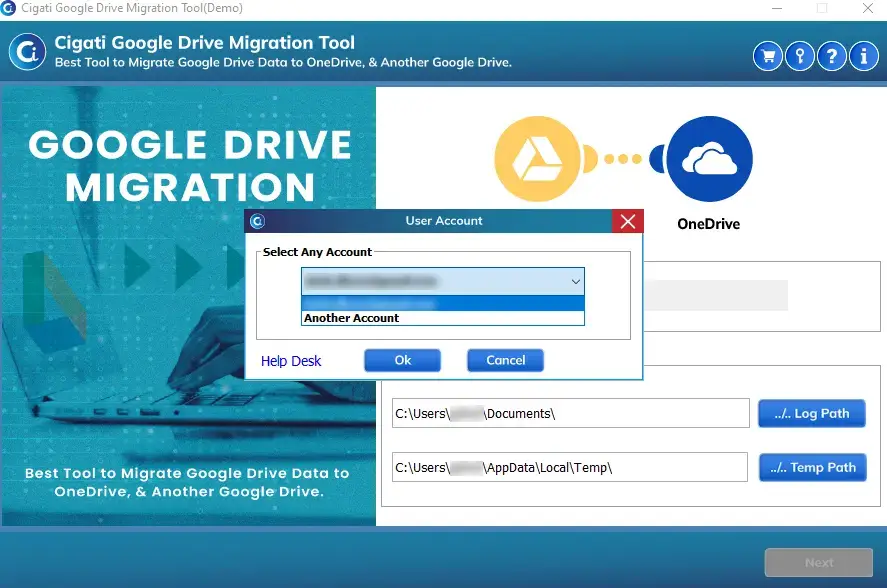
Task: Select the highlighted blurred account entry
Action: [442, 303]
